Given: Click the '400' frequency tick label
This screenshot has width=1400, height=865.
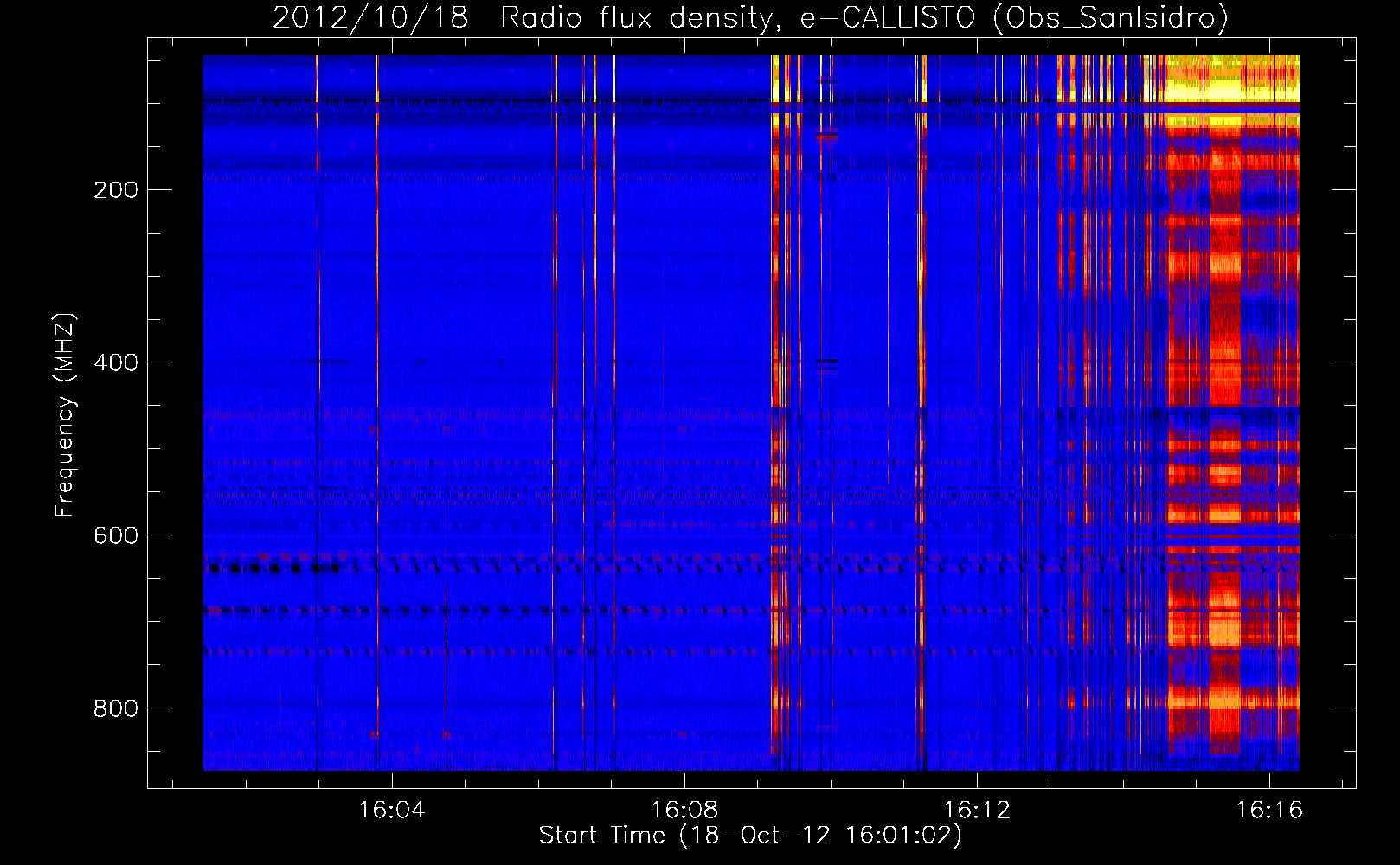Looking at the screenshot, I should (115, 363).
